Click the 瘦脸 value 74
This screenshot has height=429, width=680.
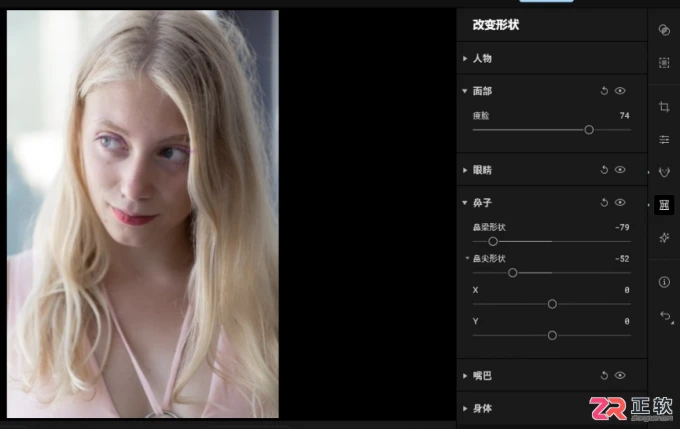[x=624, y=115]
